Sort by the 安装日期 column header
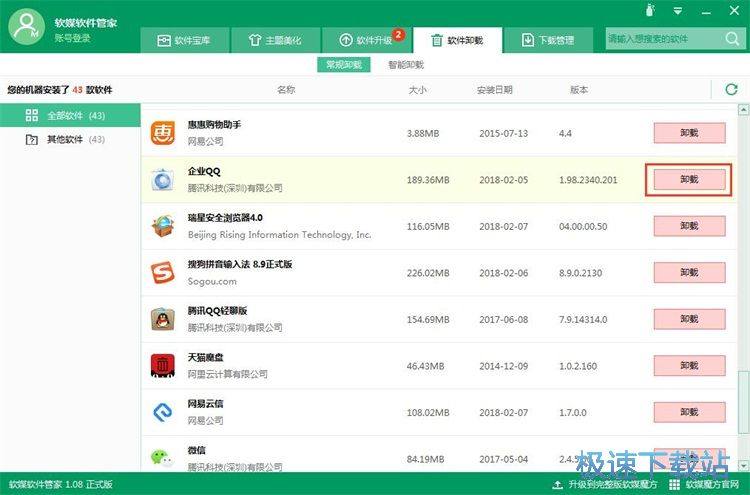 [495, 89]
